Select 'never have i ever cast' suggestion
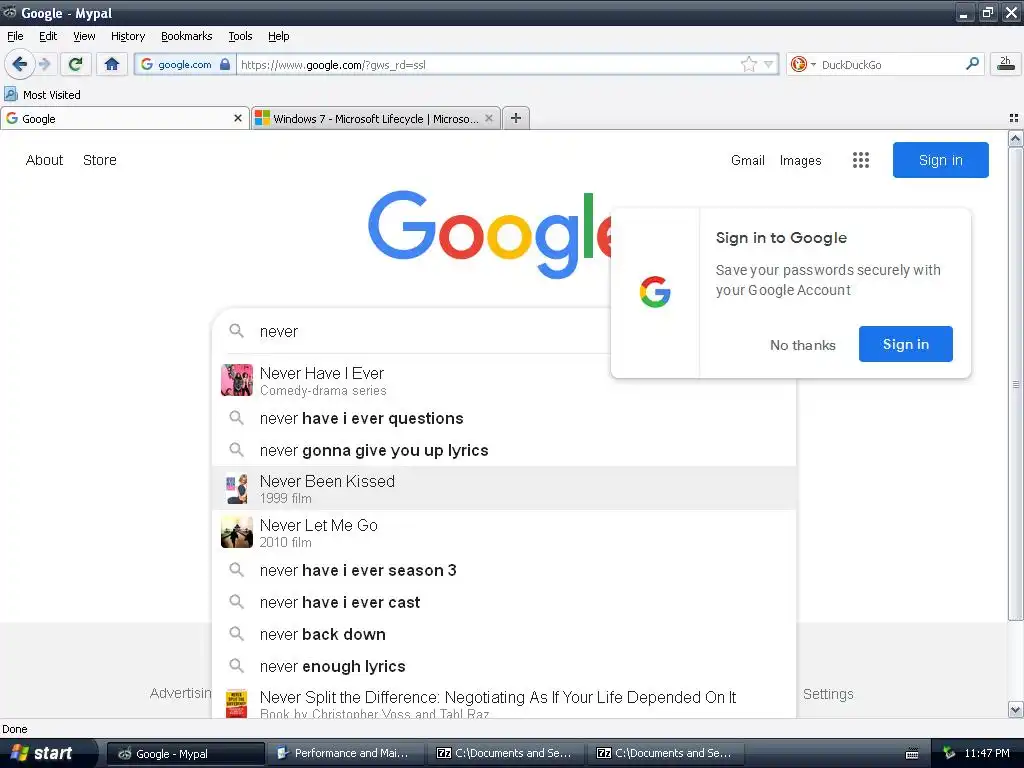The width and height of the screenshot is (1024, 768). pyautogui.click(x=504, y=602)
